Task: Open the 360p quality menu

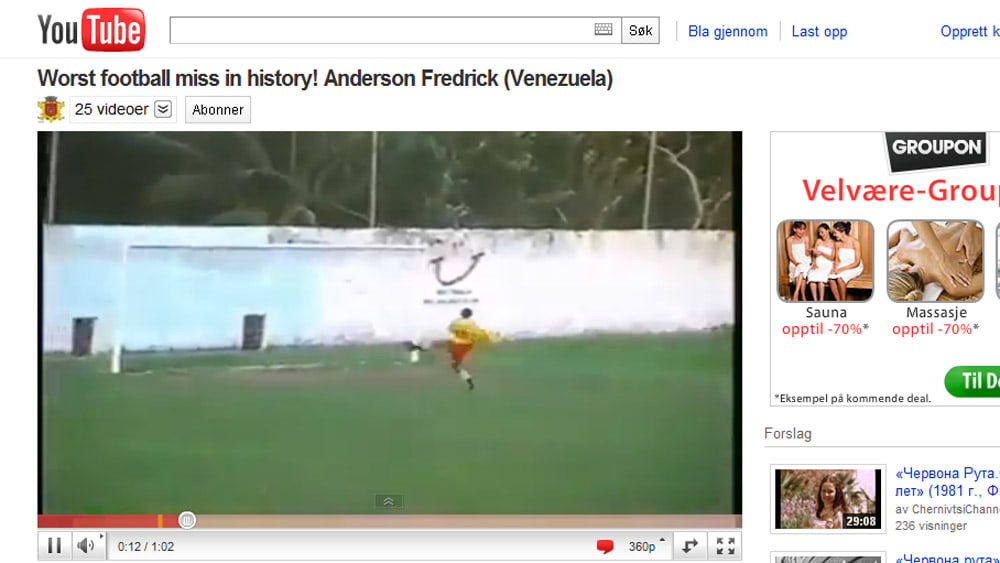Action: coord(645,546)
